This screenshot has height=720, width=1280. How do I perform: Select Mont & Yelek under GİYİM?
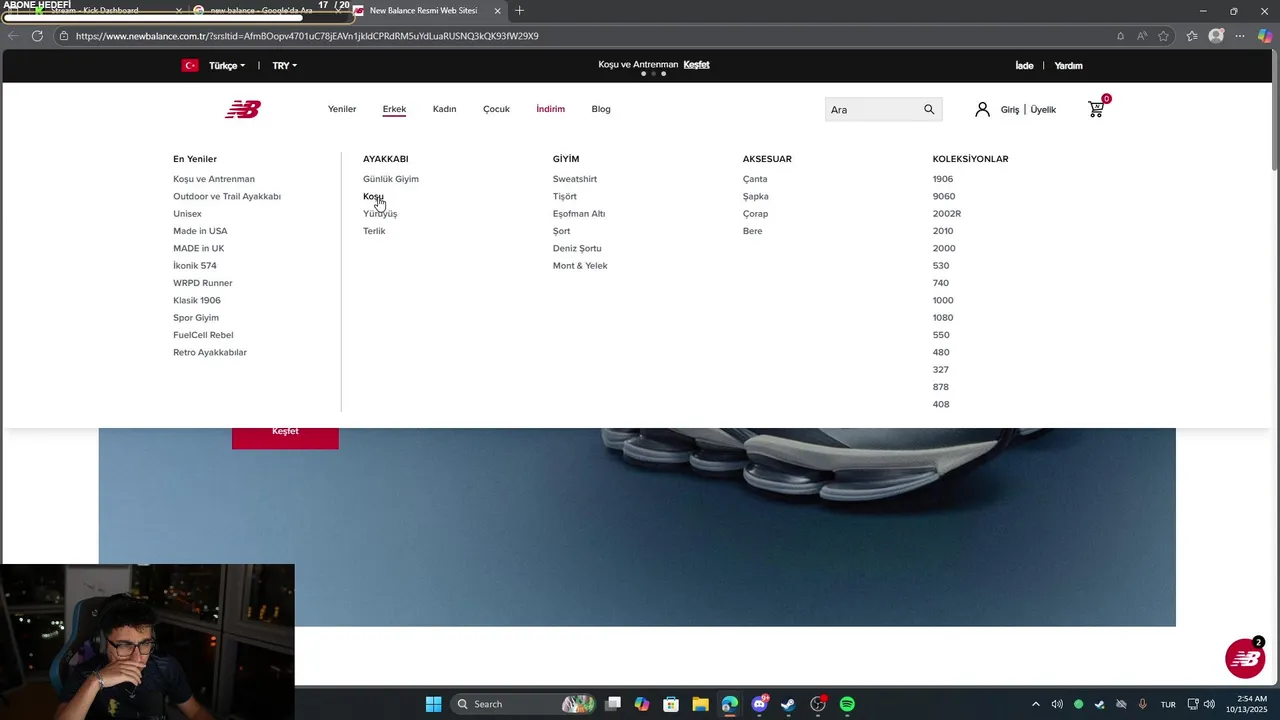pos(580,266)
